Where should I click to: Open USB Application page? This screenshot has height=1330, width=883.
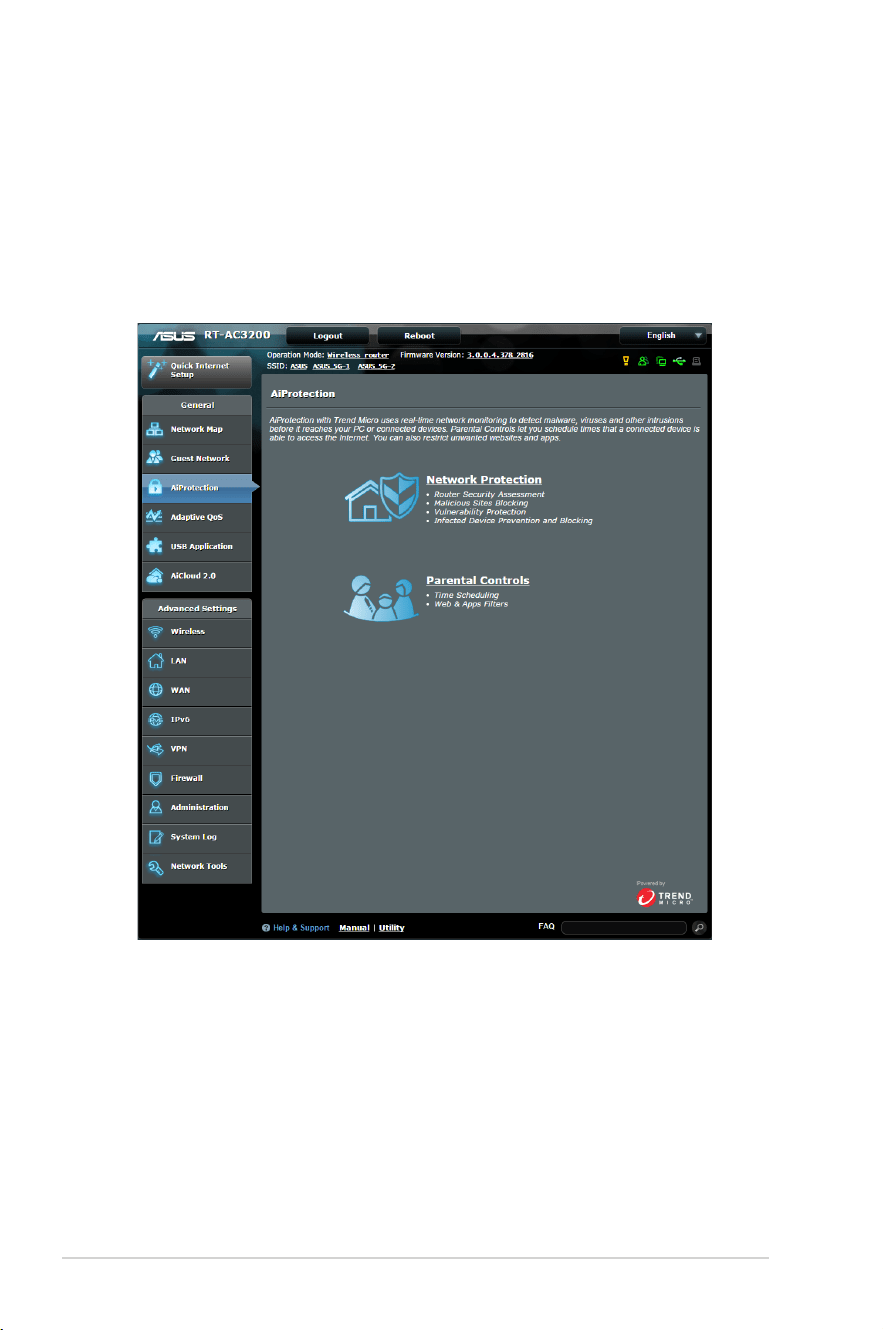[x=196, y=546]
